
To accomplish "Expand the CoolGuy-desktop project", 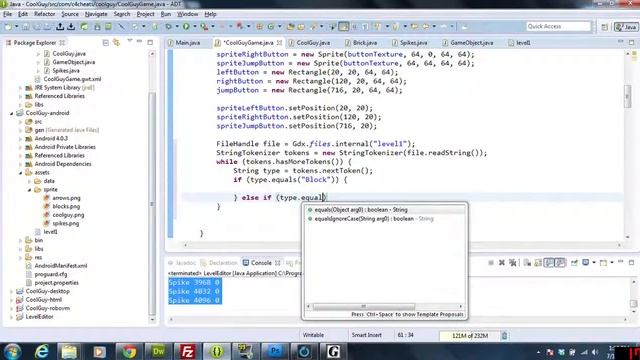I will point(11,291).
